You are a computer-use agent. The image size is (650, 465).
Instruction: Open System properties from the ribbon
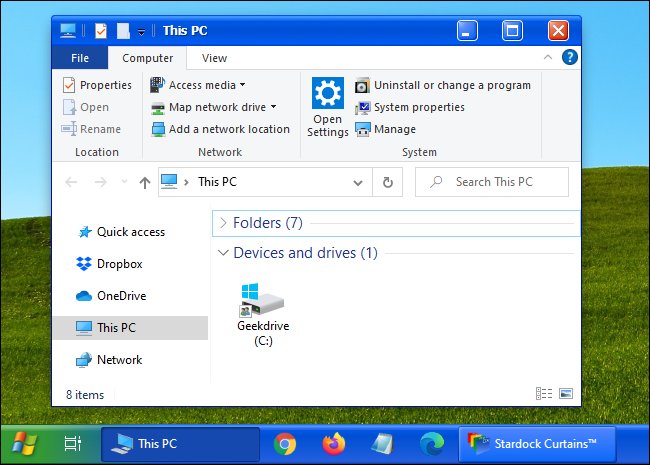click(x=410, y=107)
